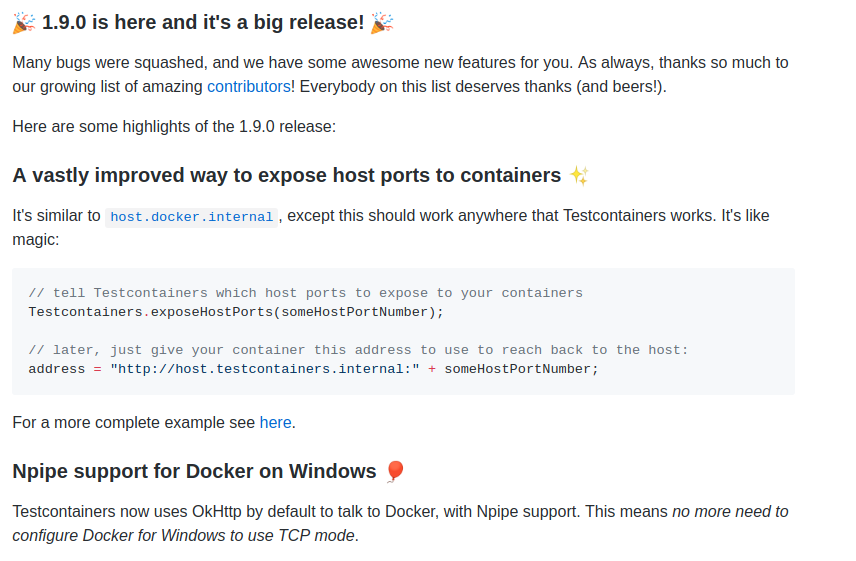Click the '1.9.0 is here' release heading

click(203, 22)
